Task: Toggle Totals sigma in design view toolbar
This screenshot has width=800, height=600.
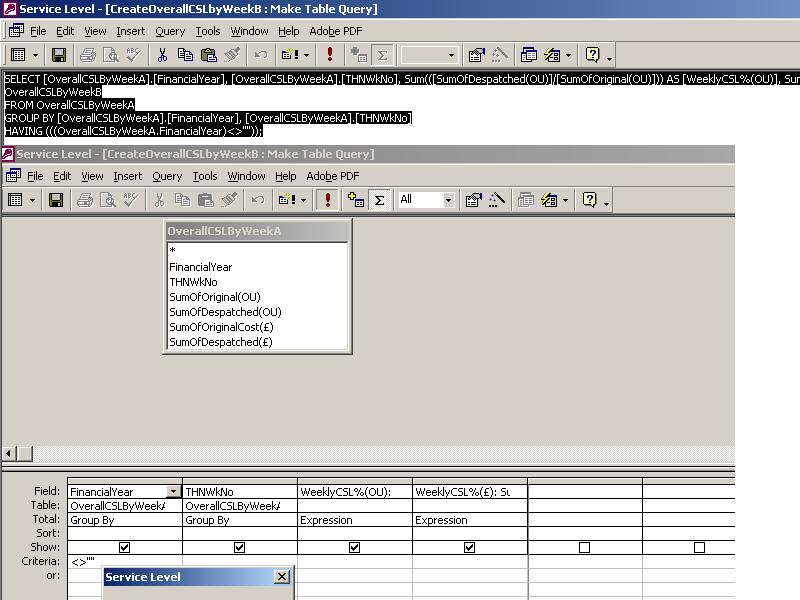Action: 379,200
